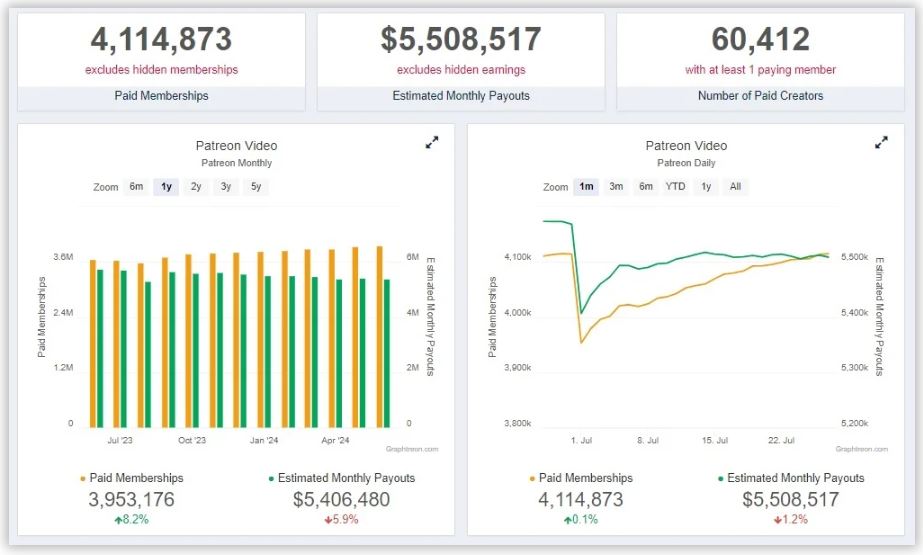923x555 pixels.
Task: Set daily chart zoom to YTD
Action: (675, 187)
